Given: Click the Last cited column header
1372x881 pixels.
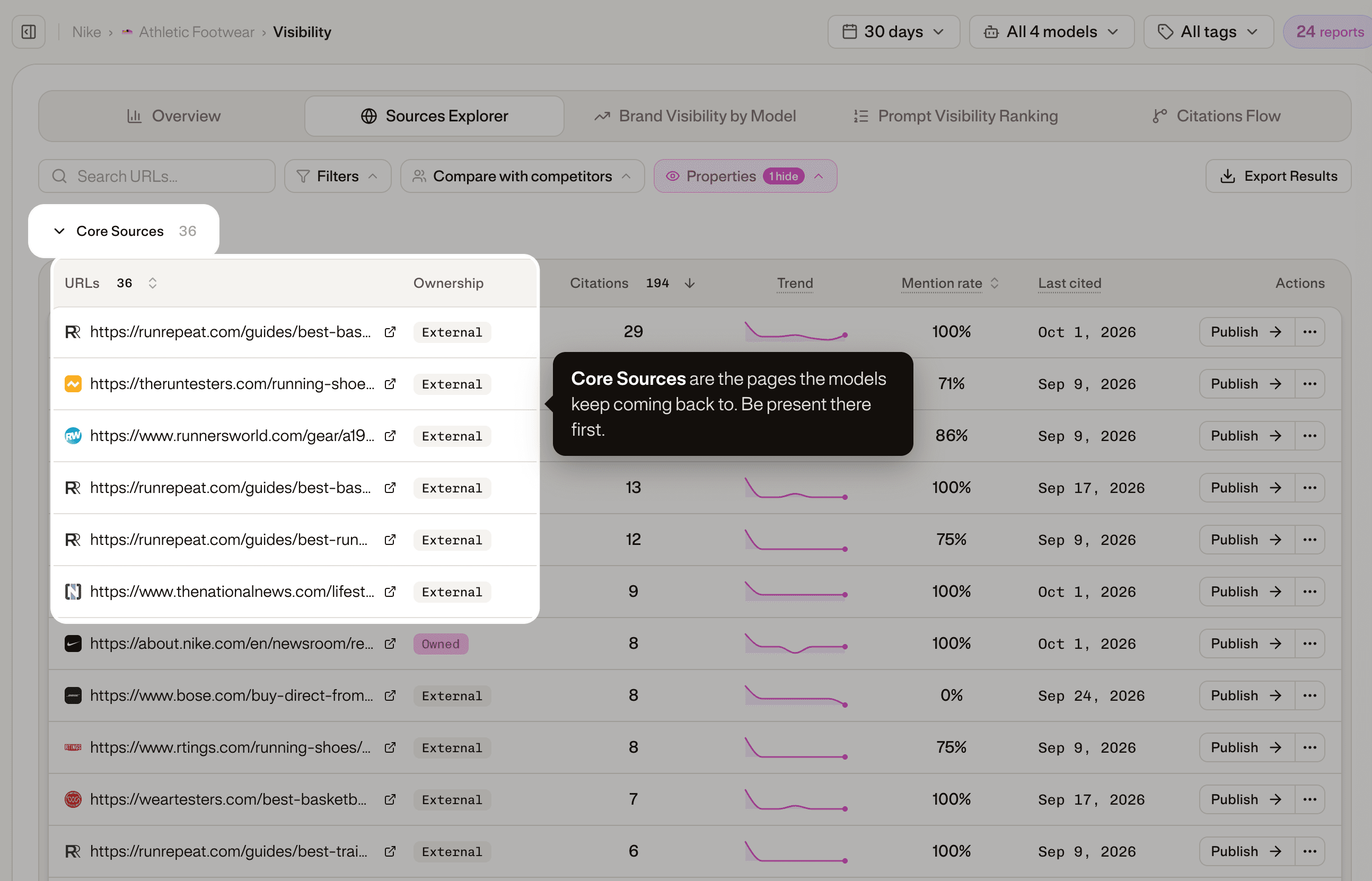Looking at the screenshot, I should coord(1069,283).
